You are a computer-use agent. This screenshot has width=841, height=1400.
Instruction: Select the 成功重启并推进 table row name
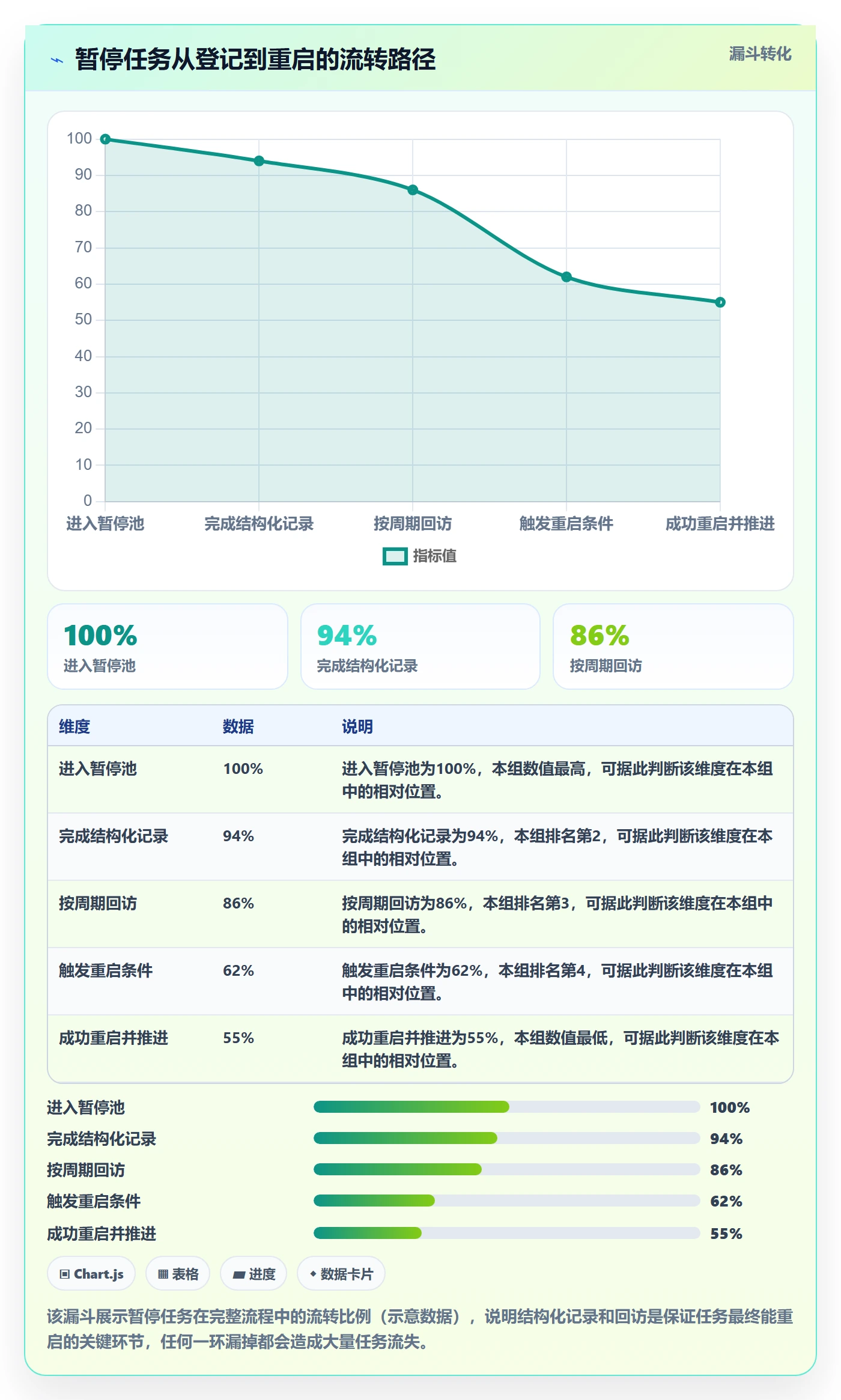click(114, 1038)
